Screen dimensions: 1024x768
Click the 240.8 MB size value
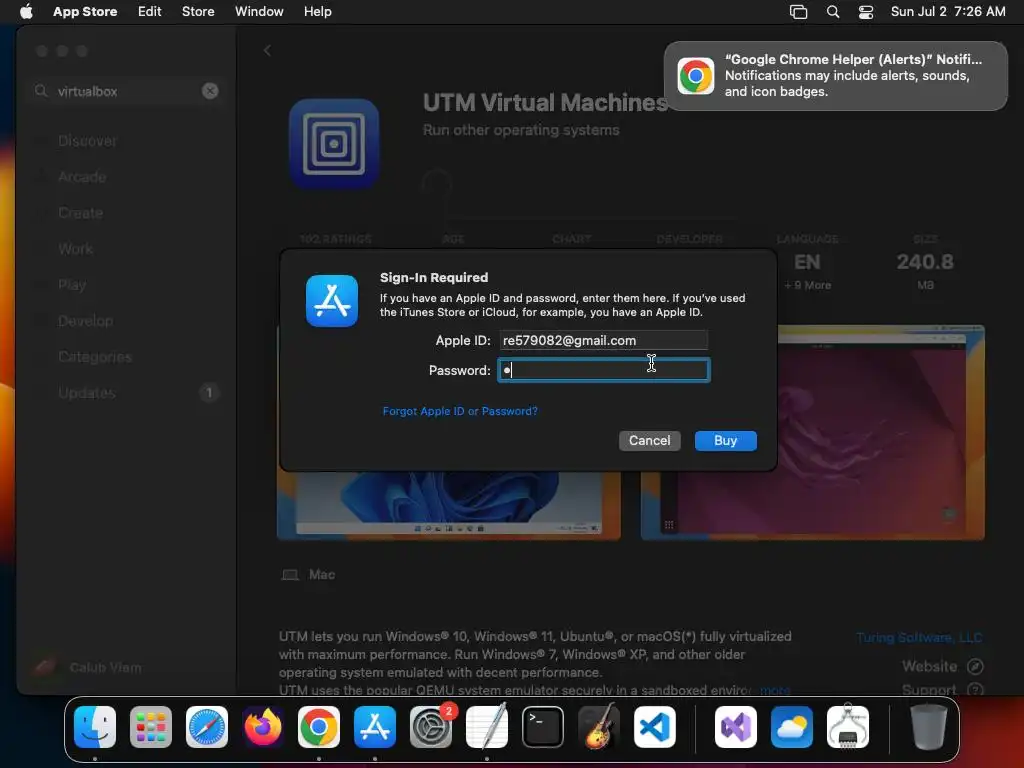(925, 263)
